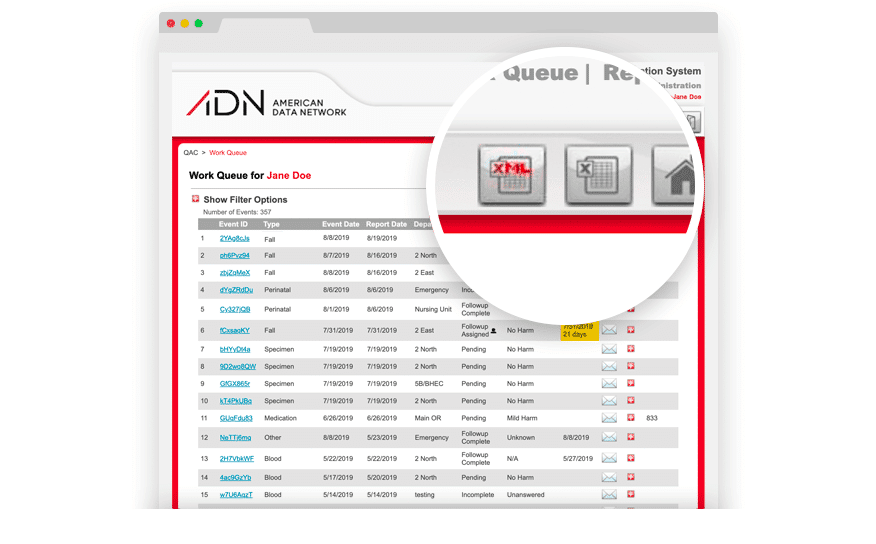The image size is (876, 544).
Task: Click the Excel spreadsheet export icon
Action: click(598, 175)
